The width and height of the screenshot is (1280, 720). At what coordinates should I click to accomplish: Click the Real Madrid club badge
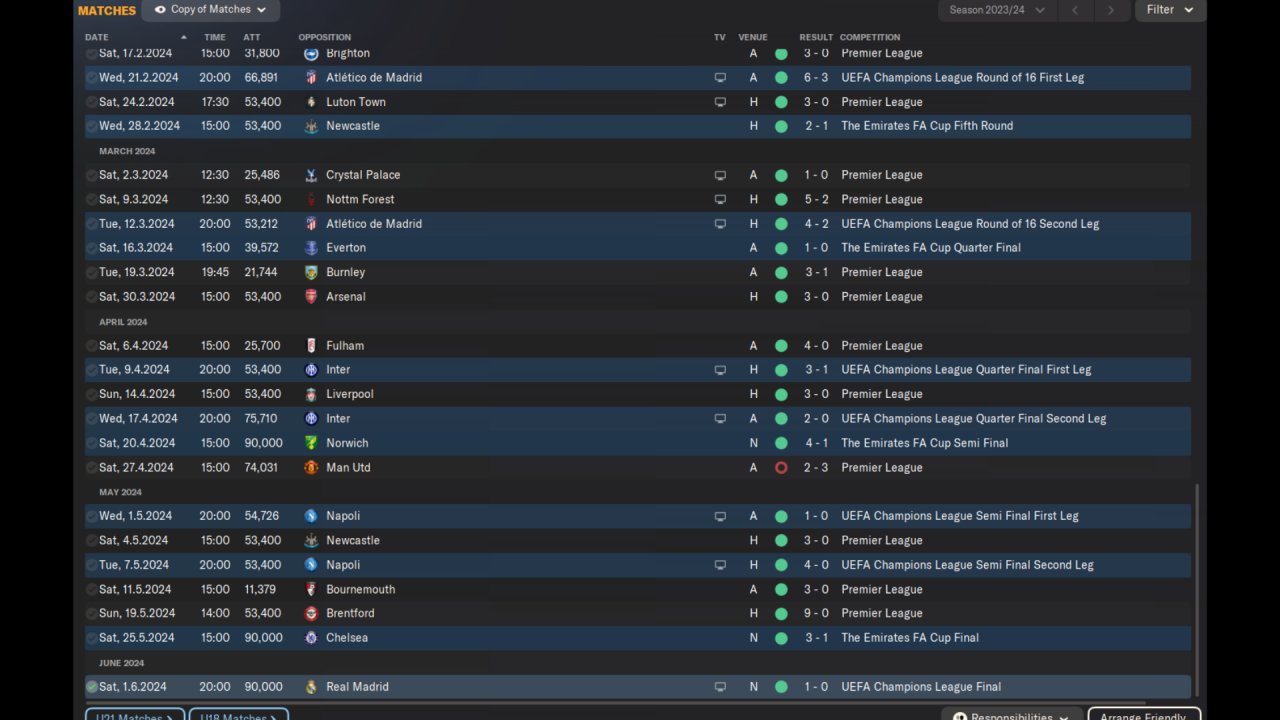click(311, 687)
